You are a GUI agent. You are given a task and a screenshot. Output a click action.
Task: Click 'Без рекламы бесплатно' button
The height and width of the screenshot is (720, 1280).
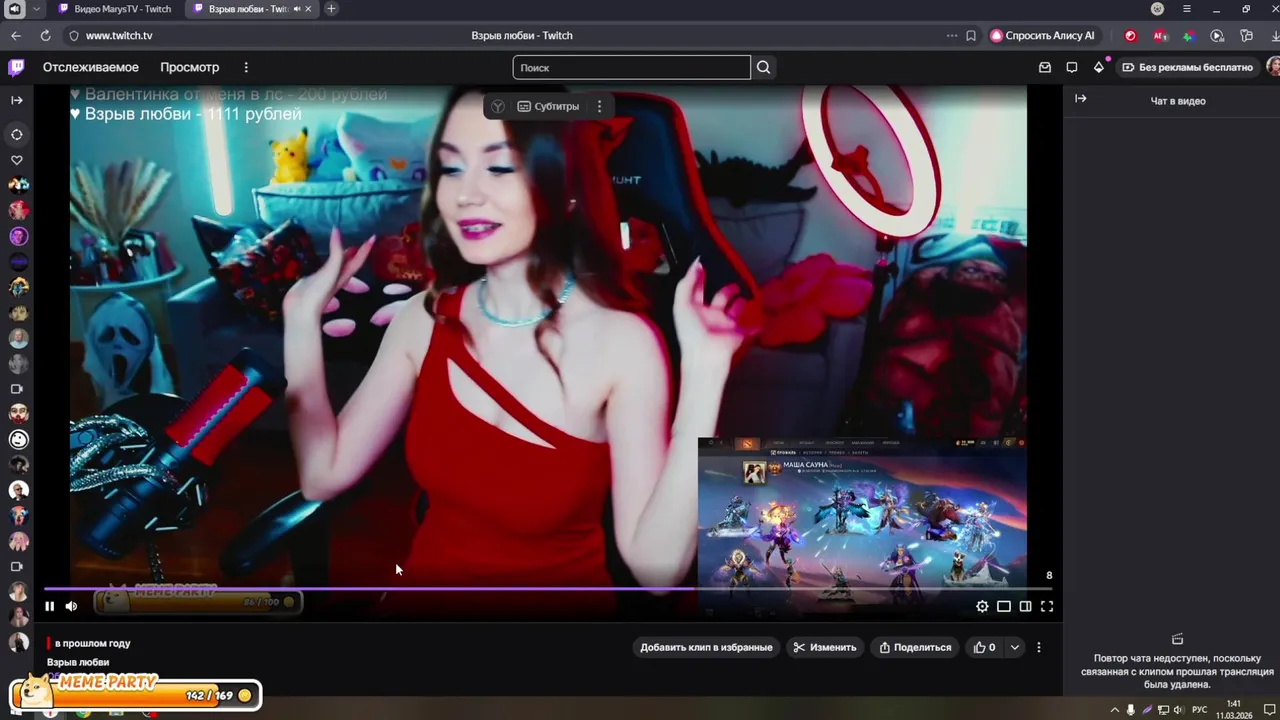point(1187,67)
